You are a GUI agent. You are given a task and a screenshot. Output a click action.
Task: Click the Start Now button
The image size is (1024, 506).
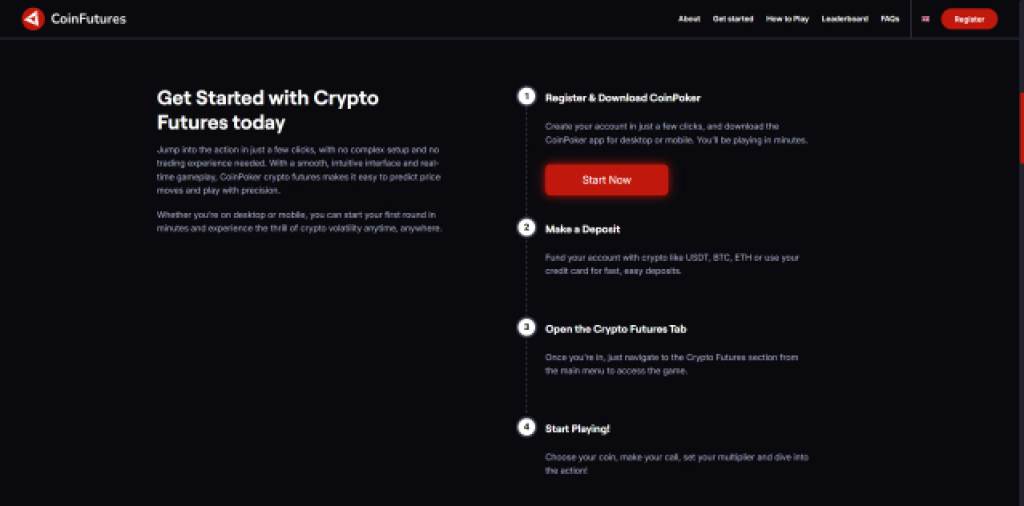tap(606, 180)
